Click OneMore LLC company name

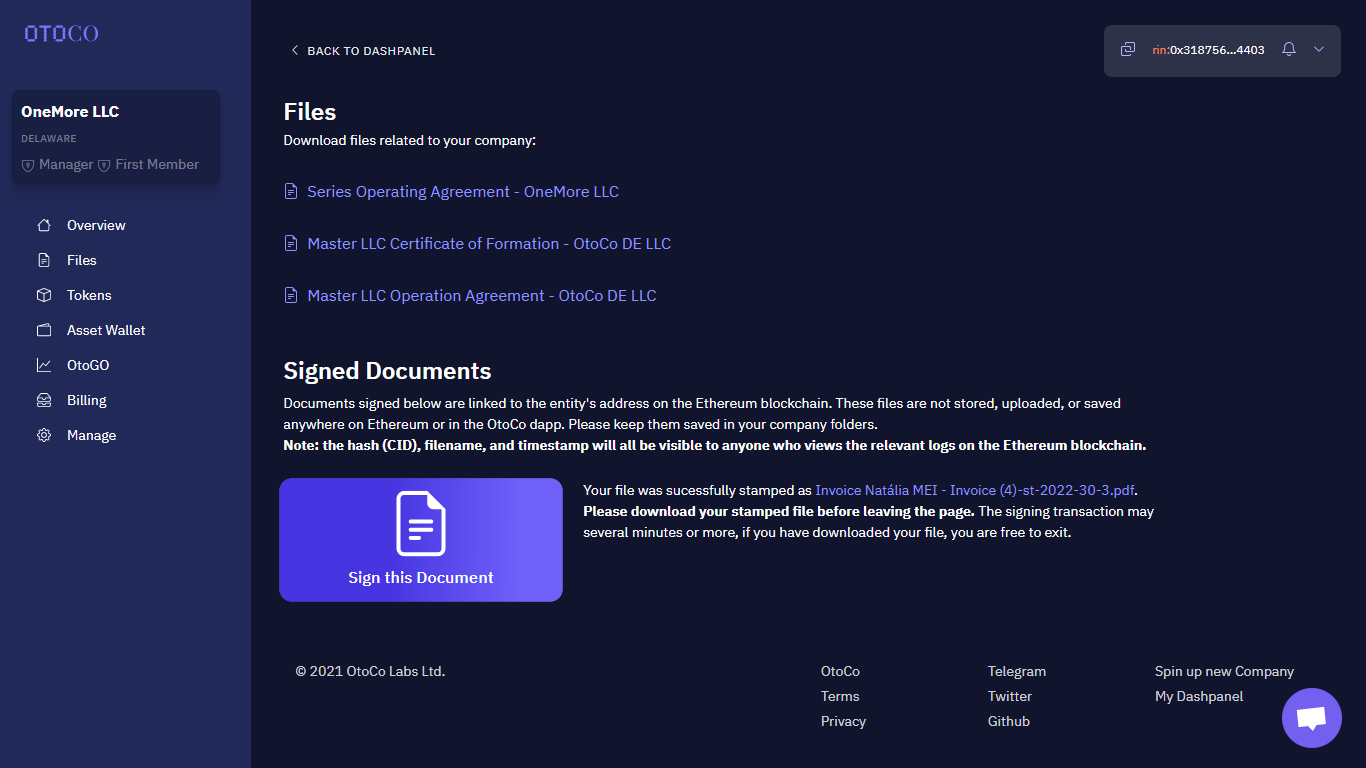(x=70, y=112)
